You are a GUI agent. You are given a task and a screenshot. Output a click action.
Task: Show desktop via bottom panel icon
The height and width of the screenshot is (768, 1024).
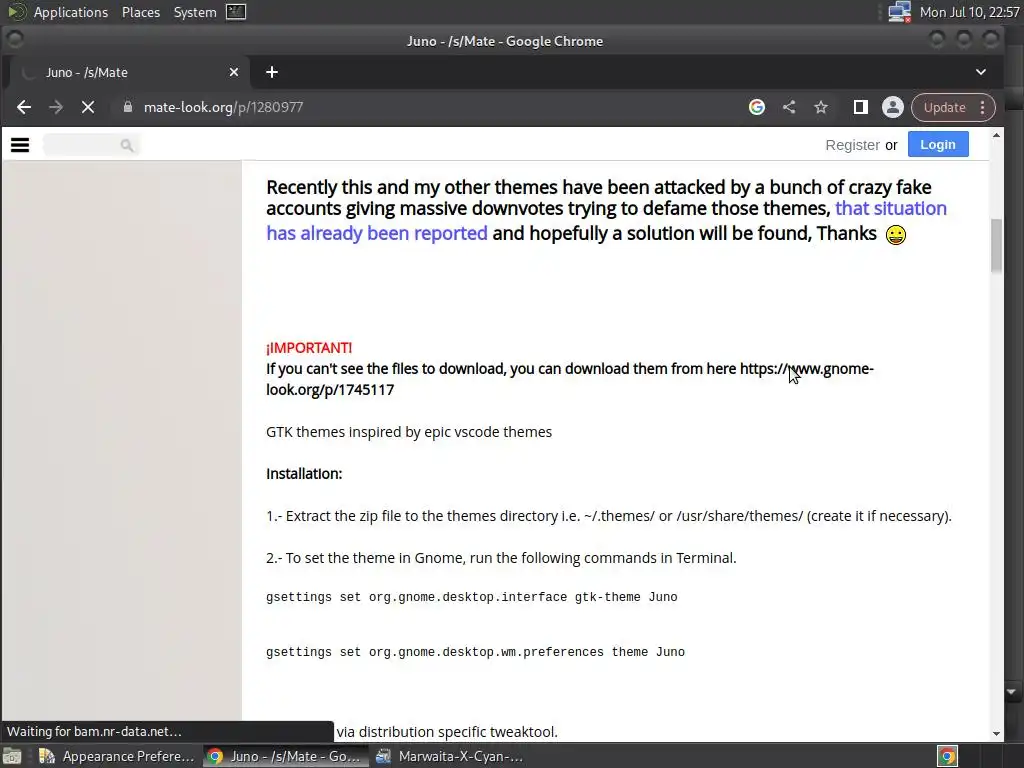(x=12, y=756)
